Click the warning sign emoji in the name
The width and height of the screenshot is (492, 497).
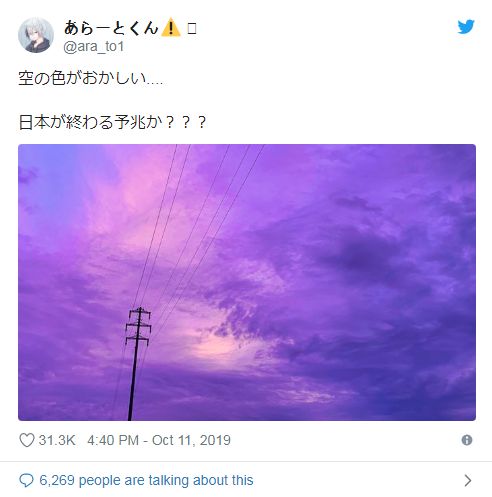point(170,27)
